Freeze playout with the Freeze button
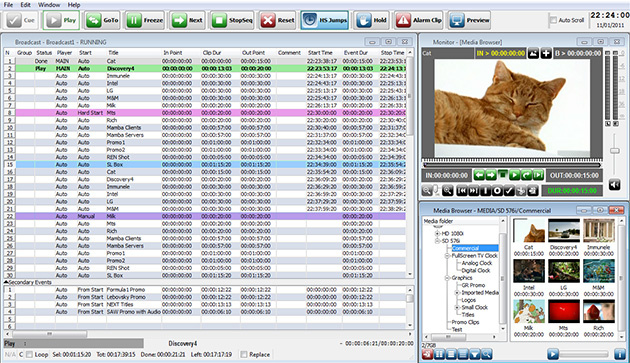 (145, 20)
